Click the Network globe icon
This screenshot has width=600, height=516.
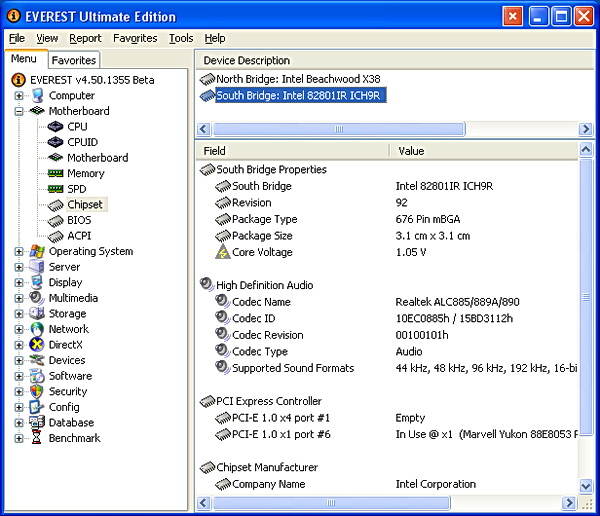pyautogui.click(x=37, y=329)
